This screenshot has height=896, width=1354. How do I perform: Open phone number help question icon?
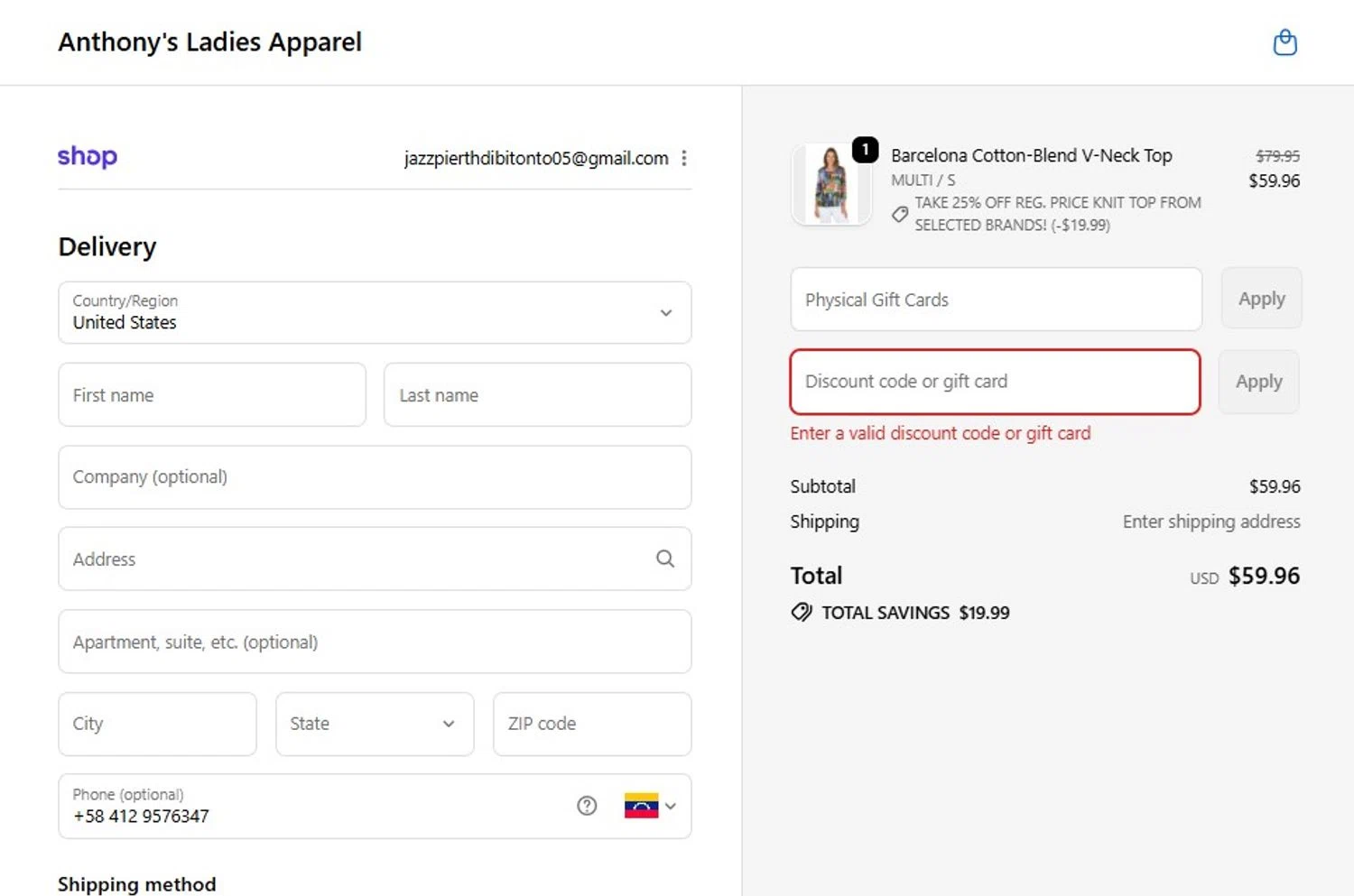(x=587, y=806)
